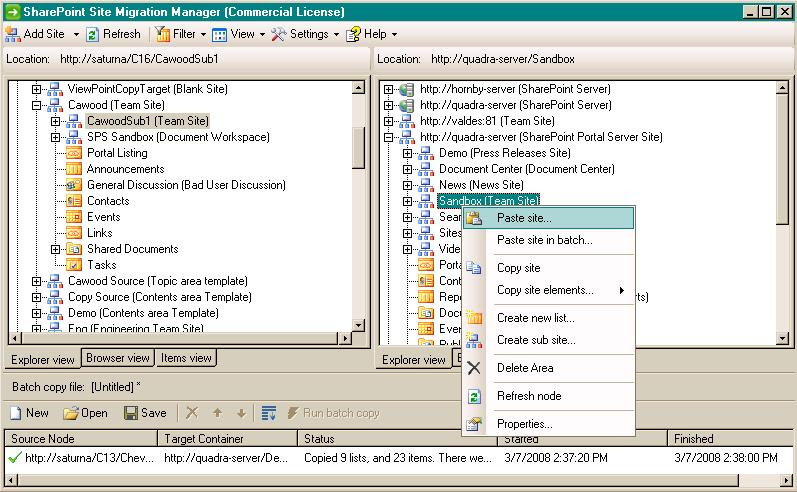Click the green checkmark on the batch row

coord(15,458)
